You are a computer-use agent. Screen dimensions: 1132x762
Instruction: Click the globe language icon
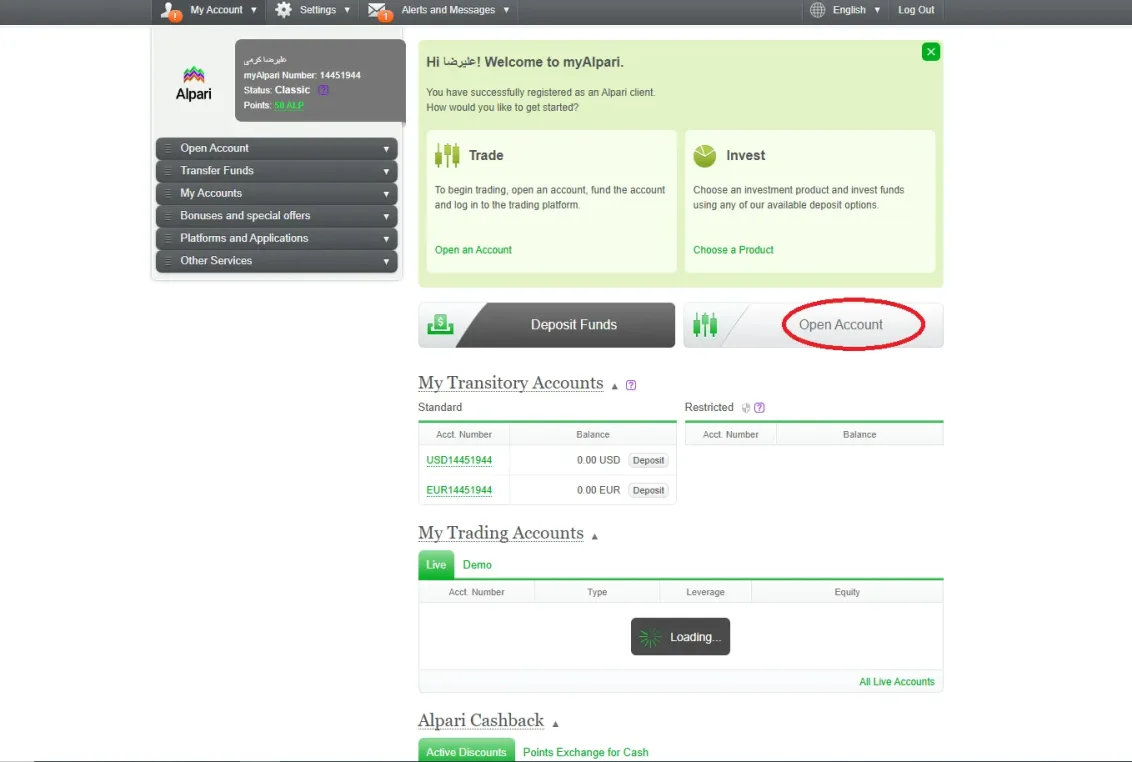(817, 10)
